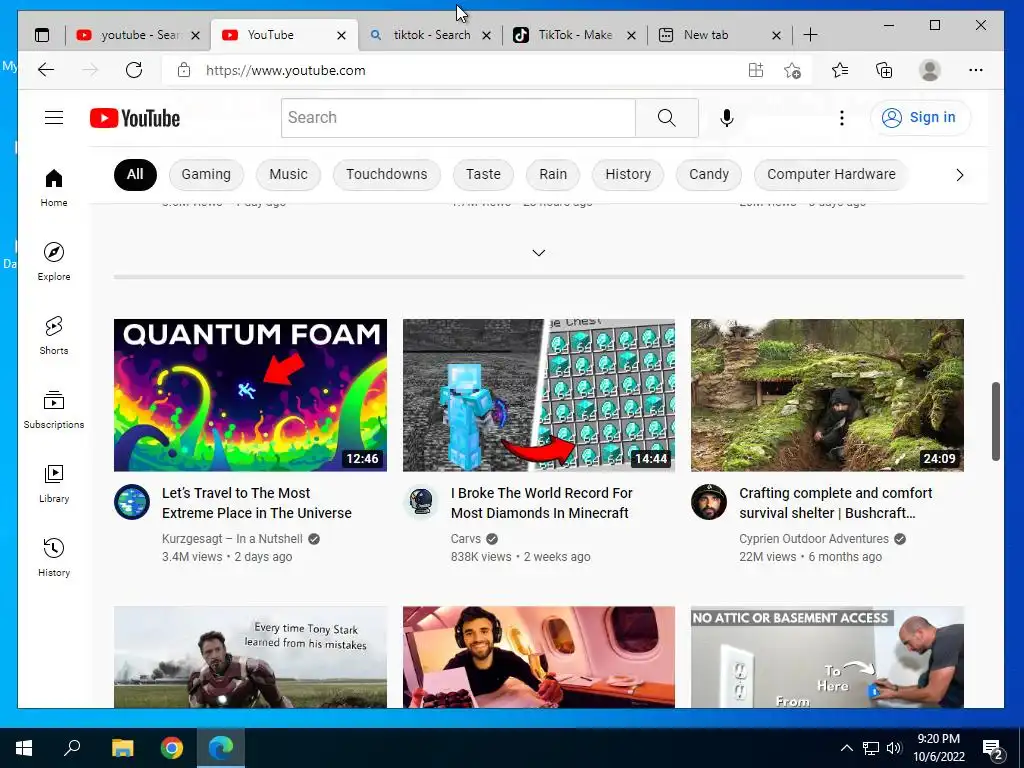Open Shorts in the sidebar
The width and height of the screenshot is (1024, 768).
[x=54, y=335]
